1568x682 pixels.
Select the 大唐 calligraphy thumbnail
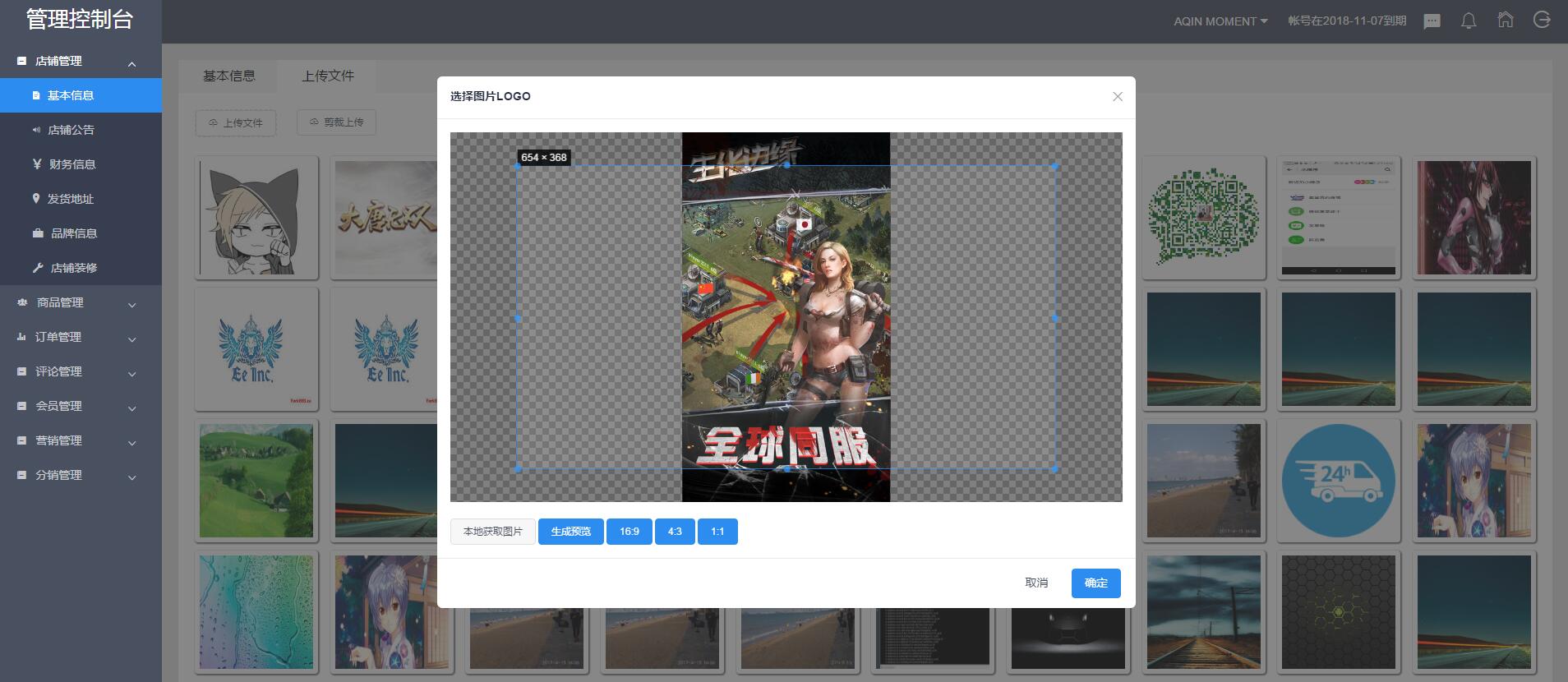(384, 218)
